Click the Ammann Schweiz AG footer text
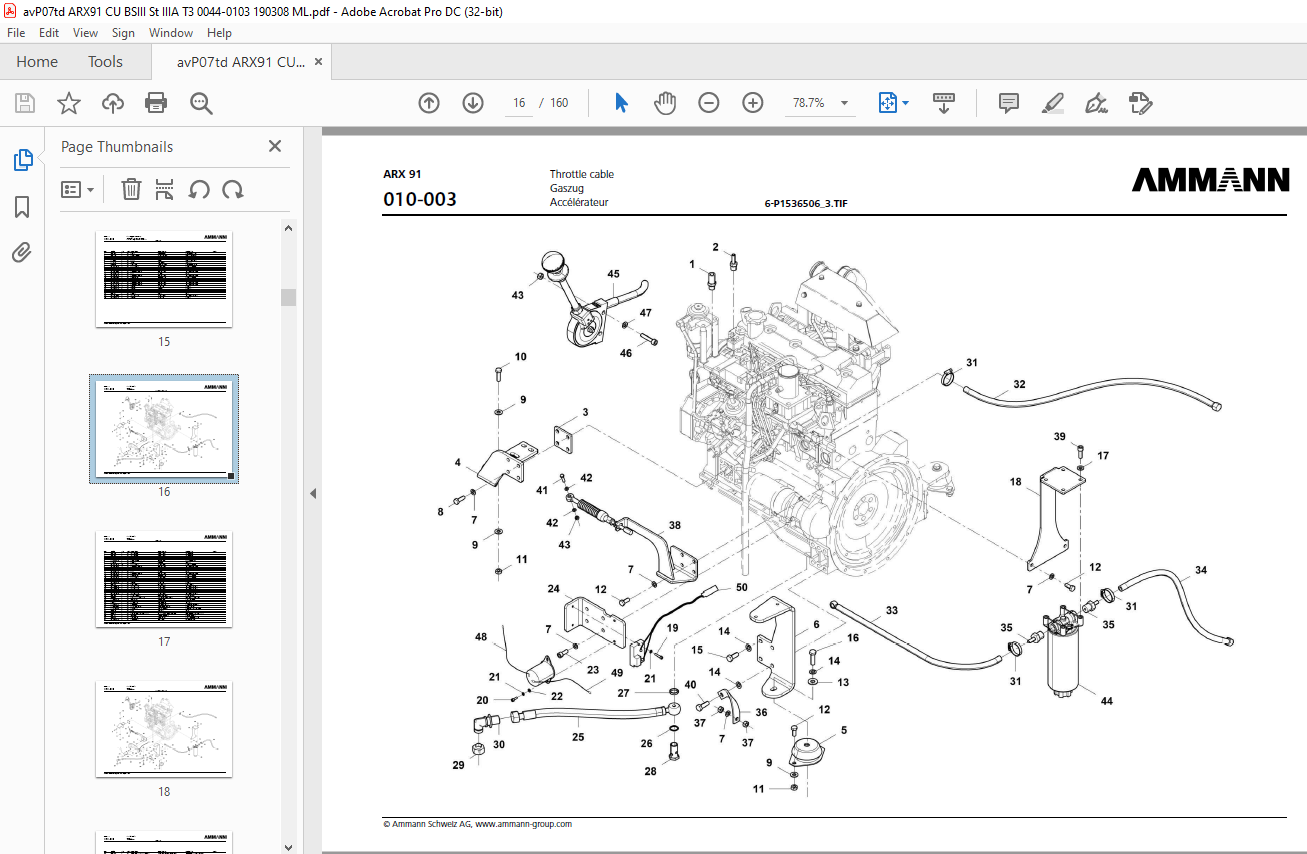 click(478, 824)
